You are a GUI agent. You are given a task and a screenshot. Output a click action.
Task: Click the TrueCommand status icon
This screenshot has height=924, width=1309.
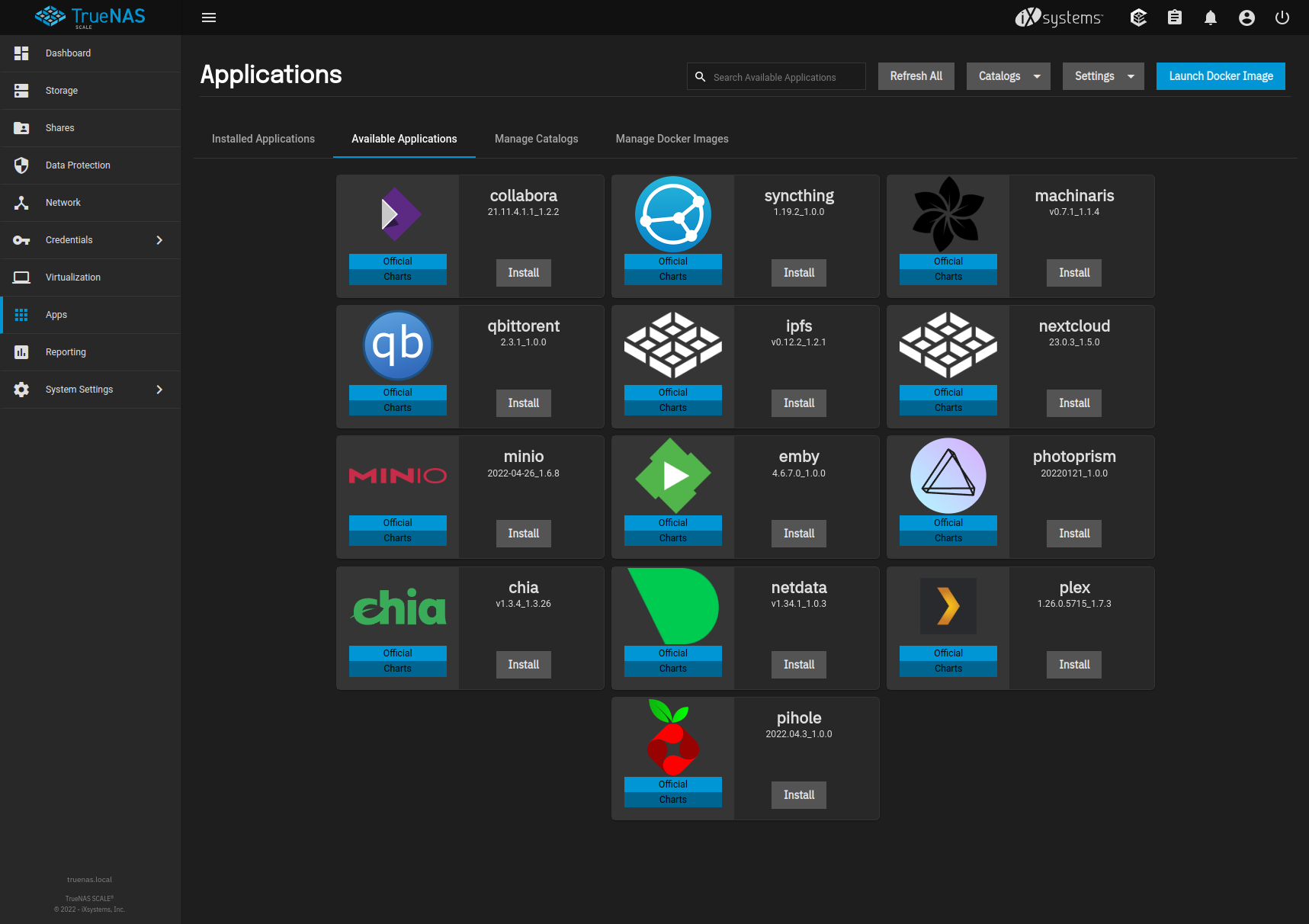point(1138,18)
